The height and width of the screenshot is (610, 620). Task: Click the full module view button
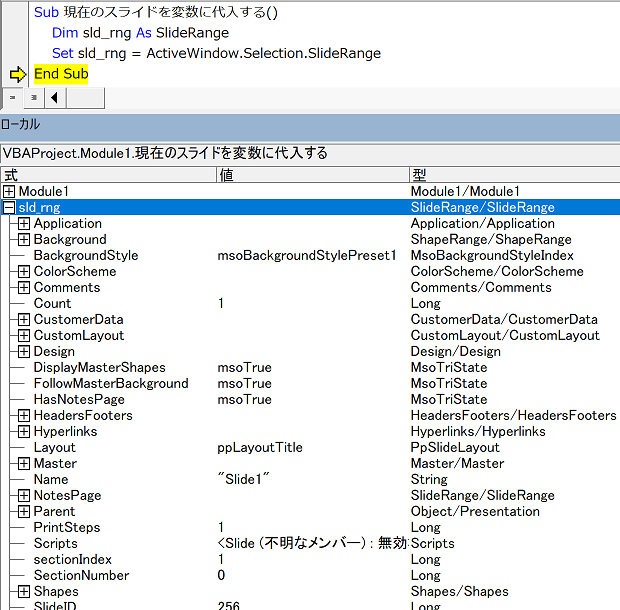coord(34,98)
